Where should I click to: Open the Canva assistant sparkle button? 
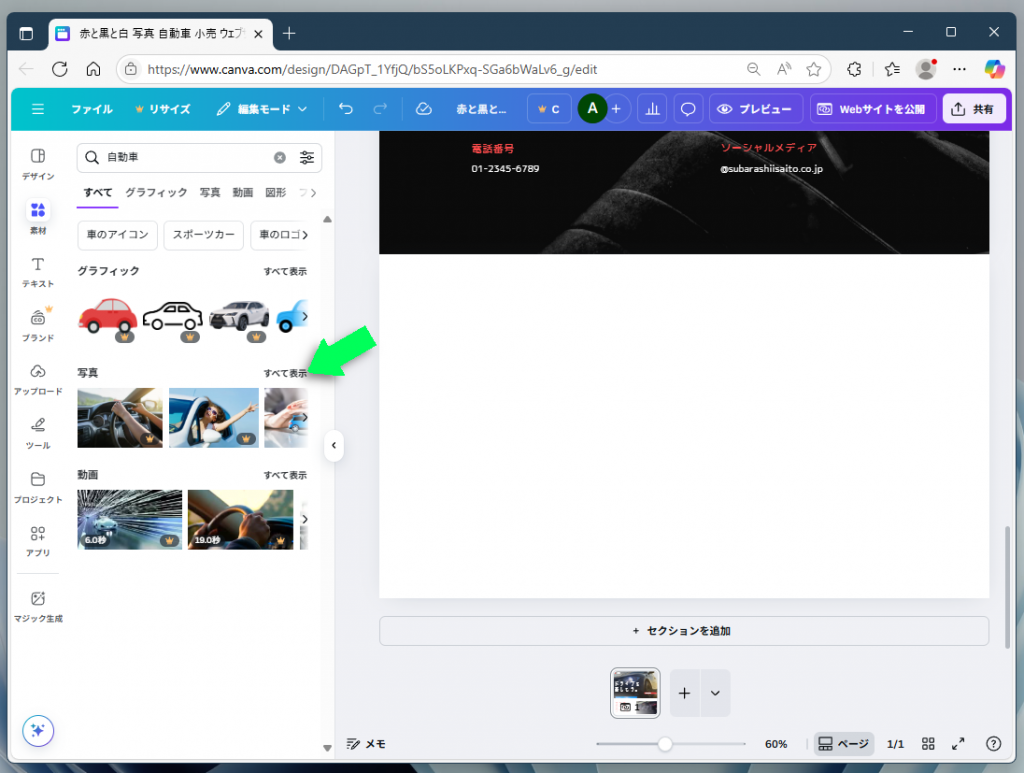(37, 731)
